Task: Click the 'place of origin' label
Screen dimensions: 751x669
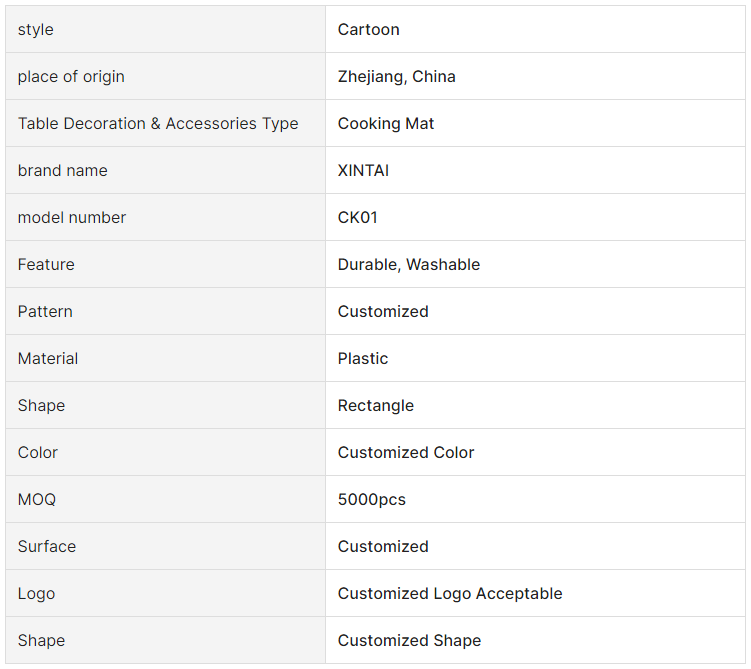Action: click(x=71, y=77)
